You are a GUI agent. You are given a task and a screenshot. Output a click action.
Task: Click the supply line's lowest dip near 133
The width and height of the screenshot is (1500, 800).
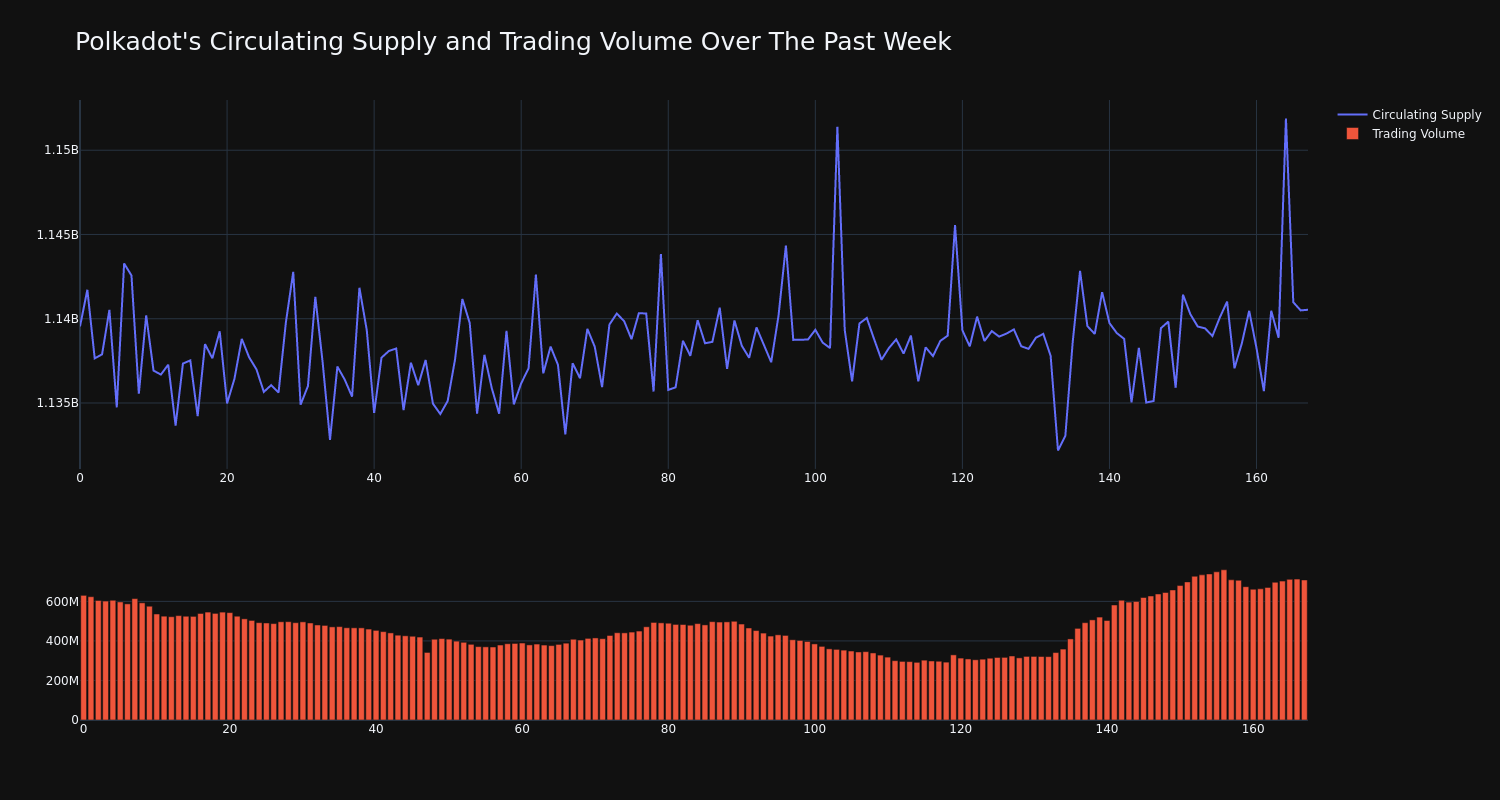point(1058,449)
